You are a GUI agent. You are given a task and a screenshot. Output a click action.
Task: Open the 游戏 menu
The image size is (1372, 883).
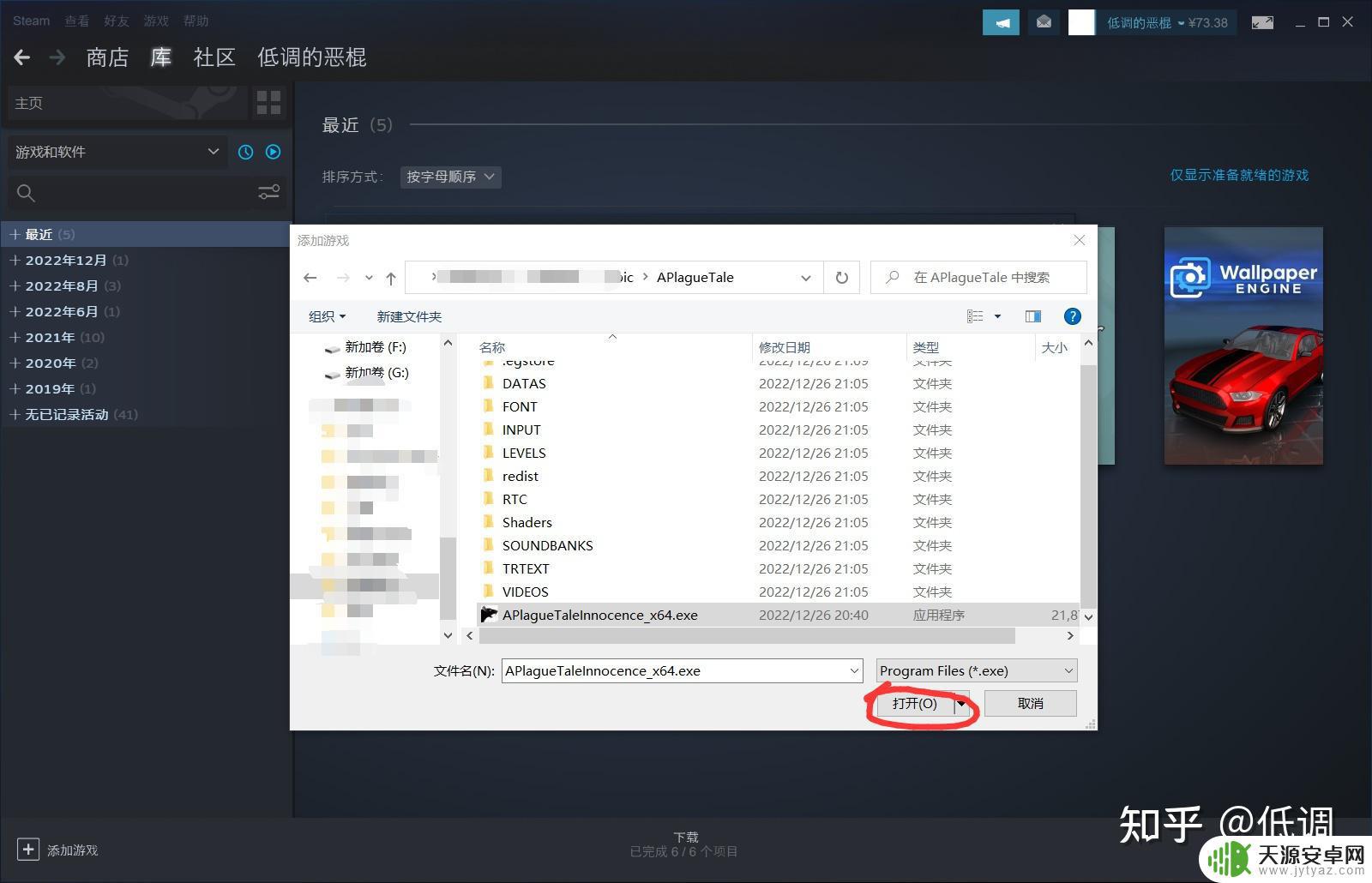[156, 21]
